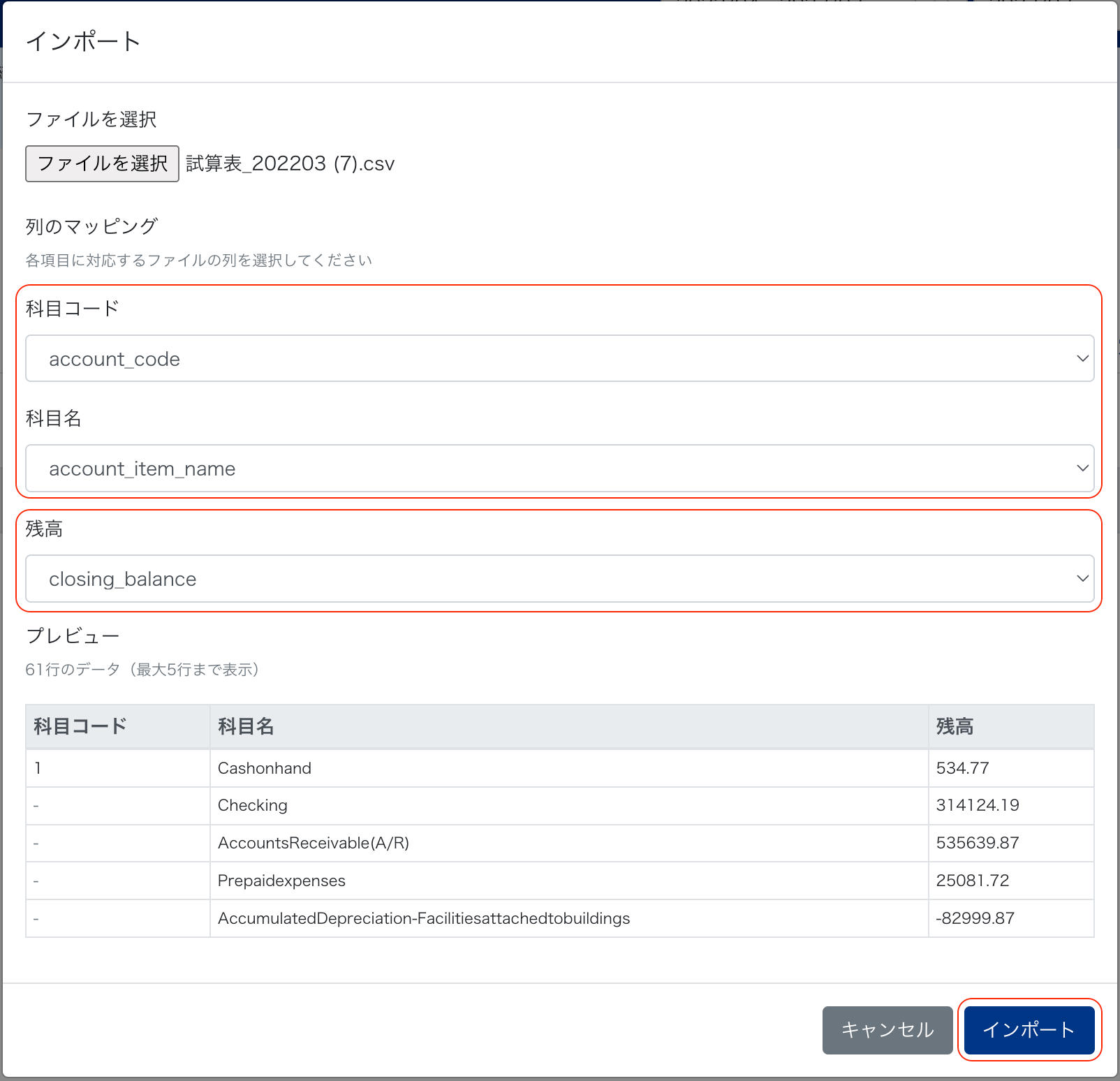
Task: Select the Checking row name cell
Action: [x=253, y=805]
